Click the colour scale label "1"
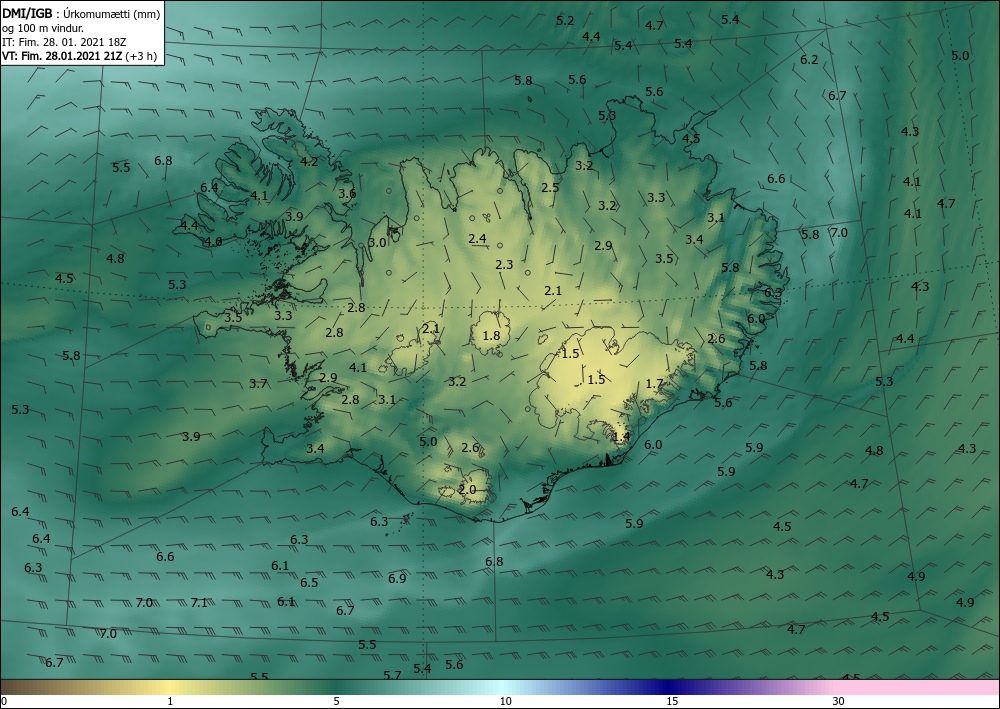This screenshot has height=709, width=1000. click(170, 701)
